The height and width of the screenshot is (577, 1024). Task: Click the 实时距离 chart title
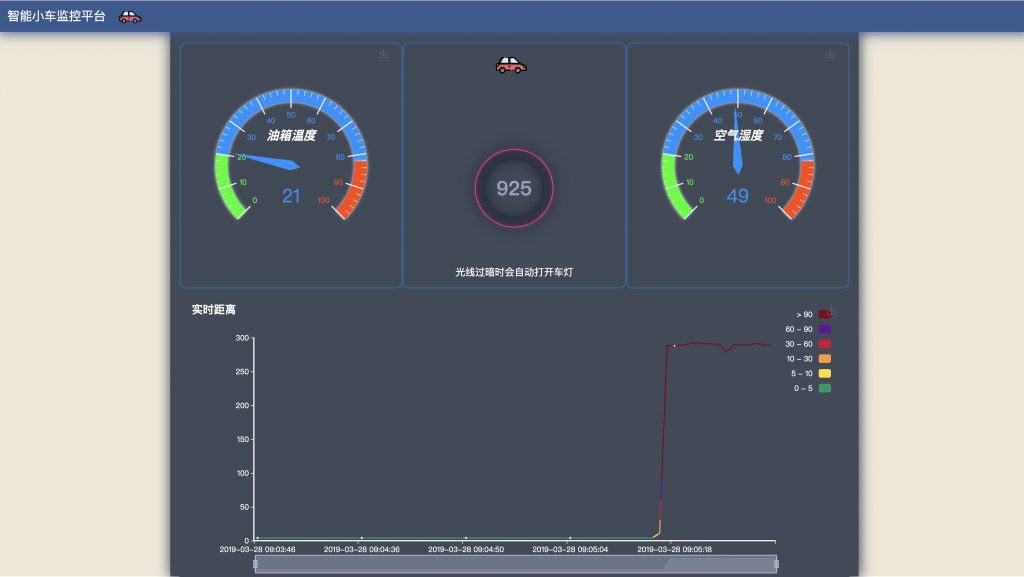click(214, 309)
